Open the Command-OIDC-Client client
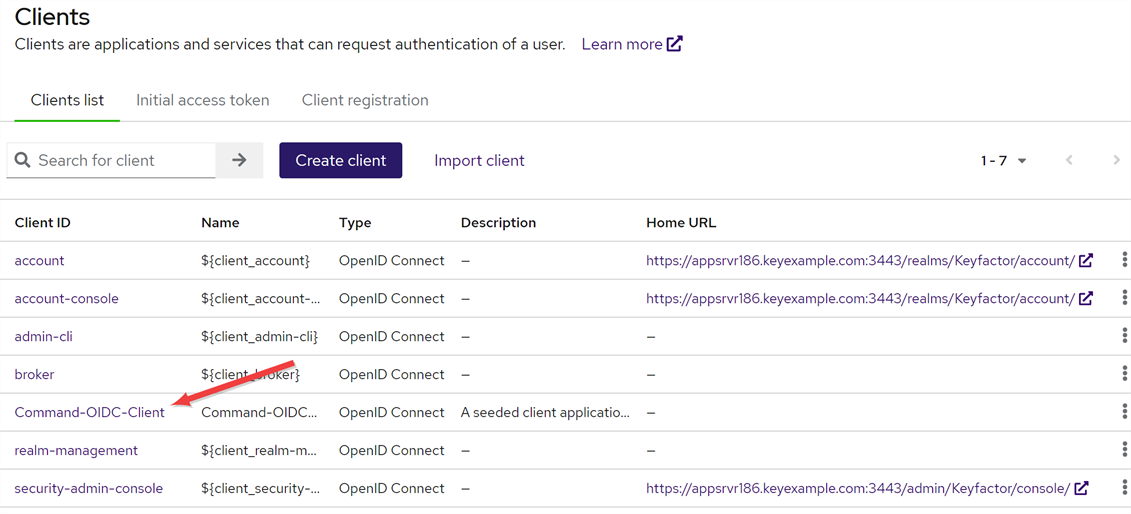Viewport: 1131px width, 514px height. click(89, 412)
